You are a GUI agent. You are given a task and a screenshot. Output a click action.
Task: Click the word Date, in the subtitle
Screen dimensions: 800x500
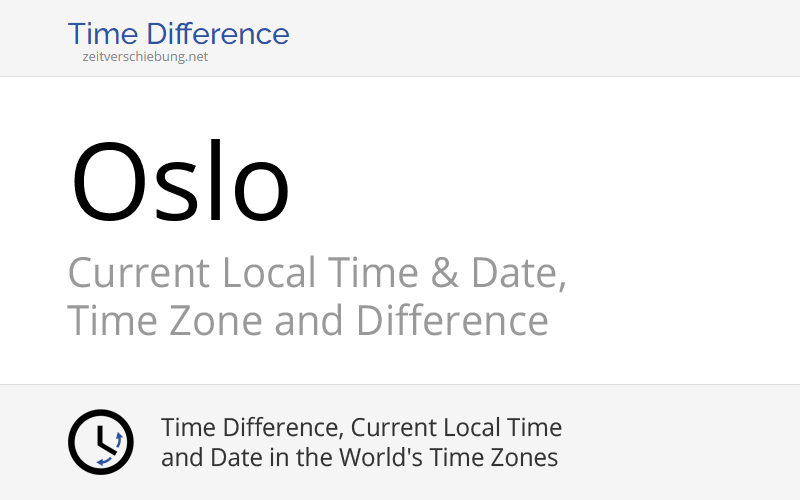click(518, 273)
